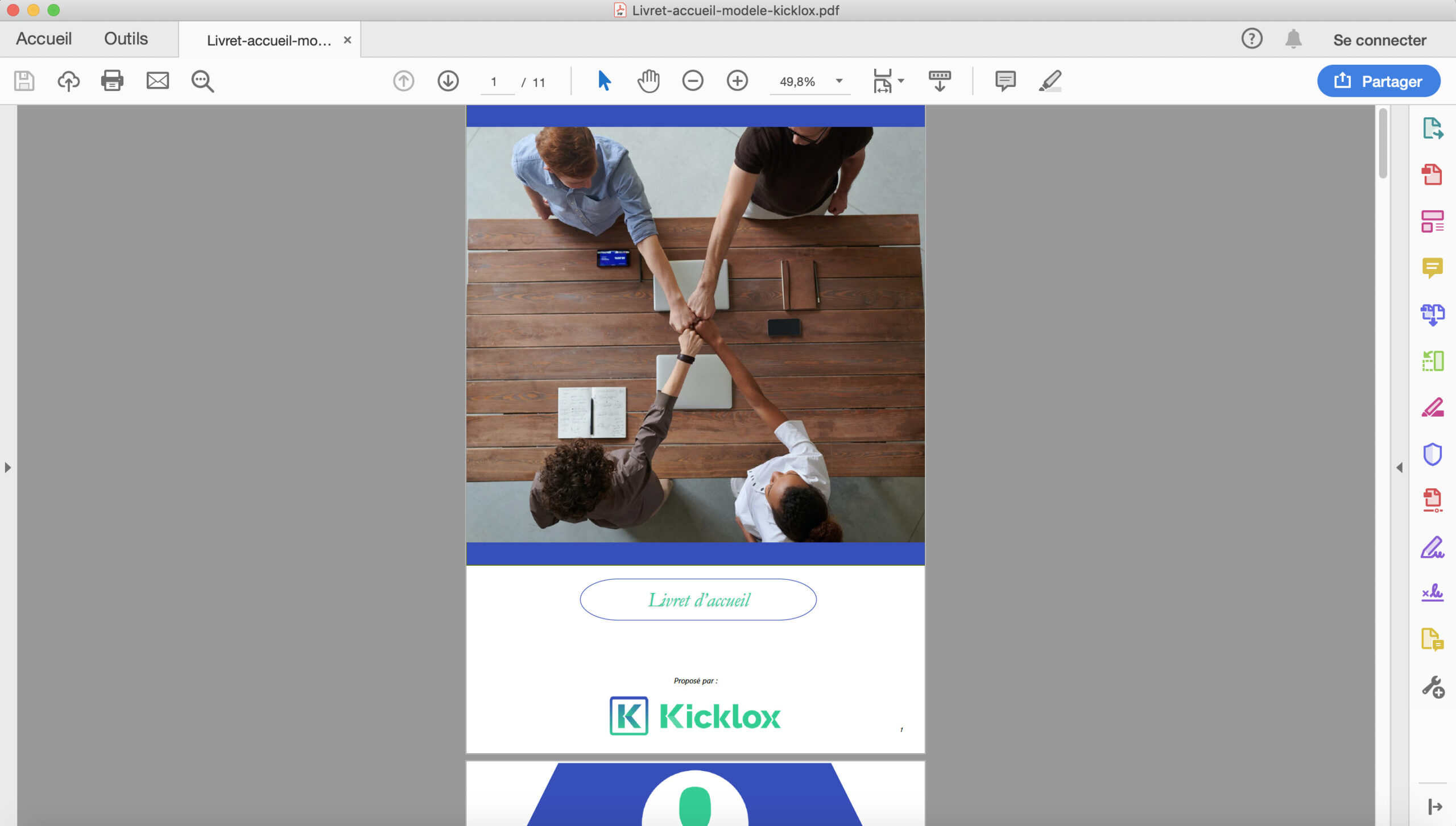Viewport: 1456px width, 826px height.
Task: Click the Proposé par text
Action: tap(696, 680)
